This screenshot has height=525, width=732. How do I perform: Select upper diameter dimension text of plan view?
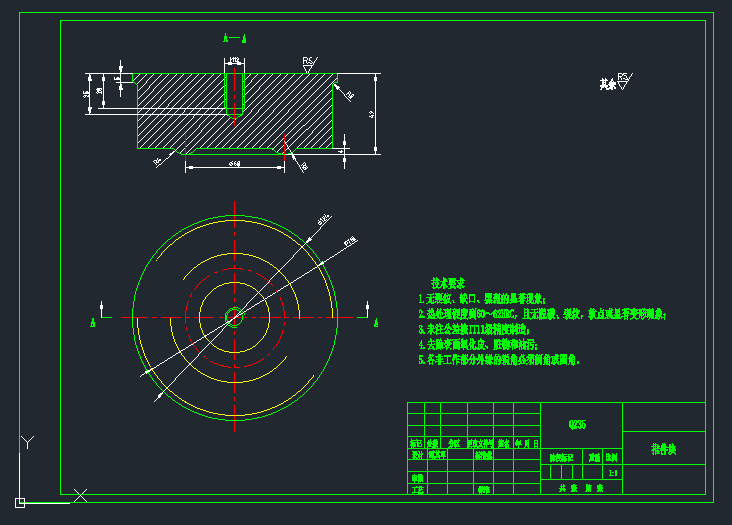(324, 220)
